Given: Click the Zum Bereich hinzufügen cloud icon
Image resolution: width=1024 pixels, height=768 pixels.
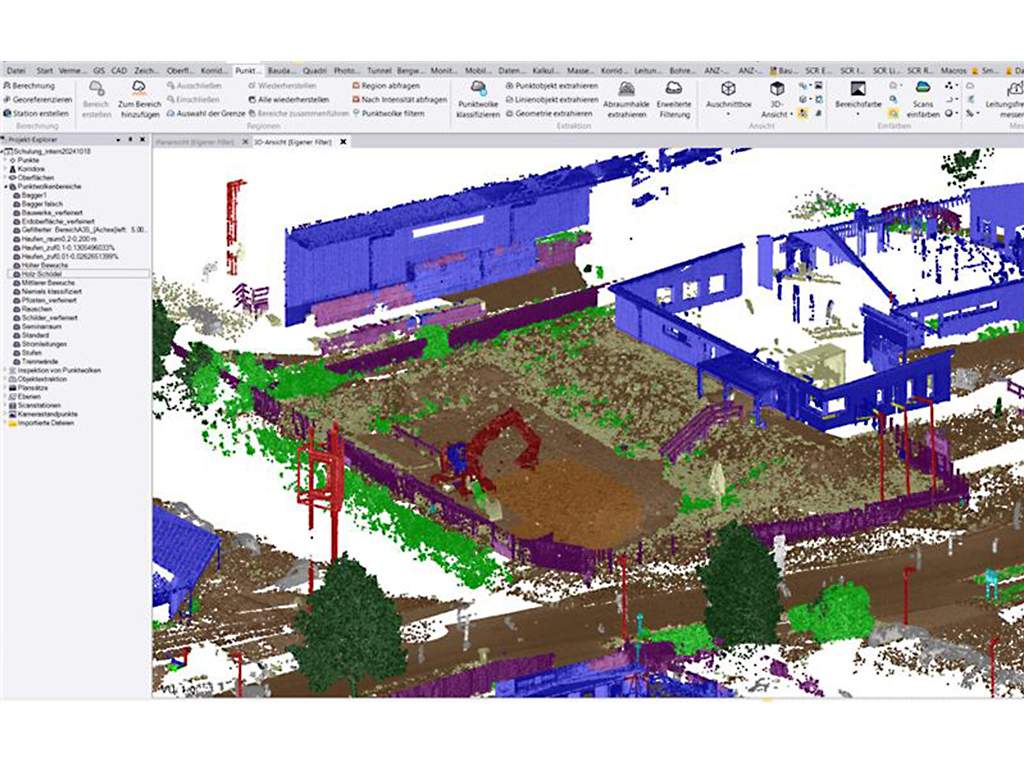Looking at the screenshot, I should pyautogui.click(x=139, y=89).
